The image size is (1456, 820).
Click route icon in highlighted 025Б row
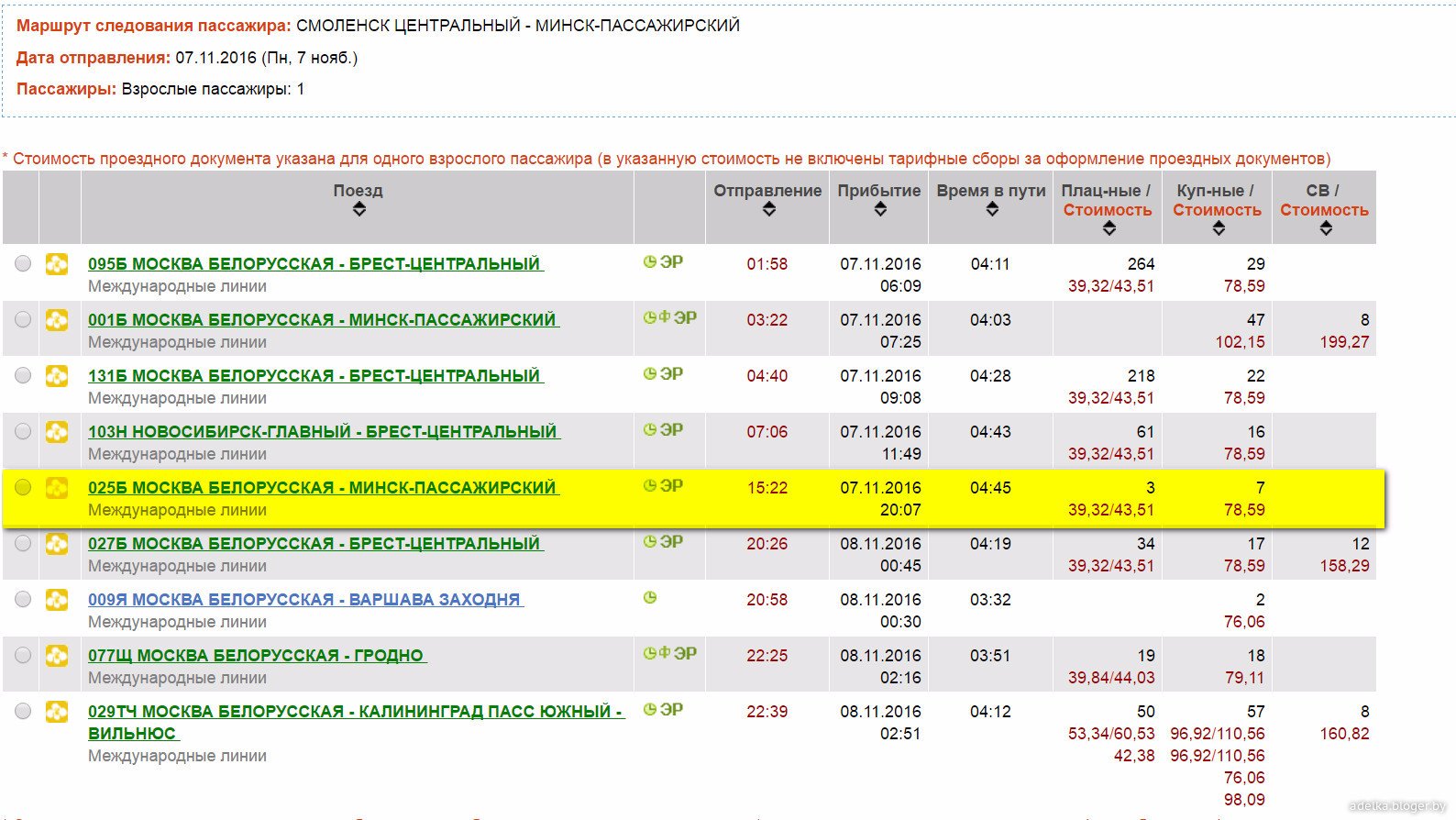57,488
